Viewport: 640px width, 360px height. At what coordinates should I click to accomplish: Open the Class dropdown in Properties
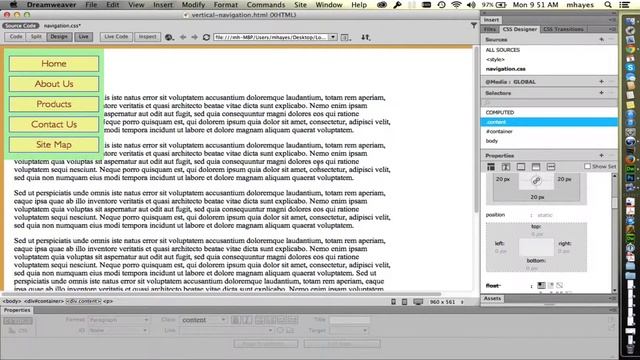223,320
